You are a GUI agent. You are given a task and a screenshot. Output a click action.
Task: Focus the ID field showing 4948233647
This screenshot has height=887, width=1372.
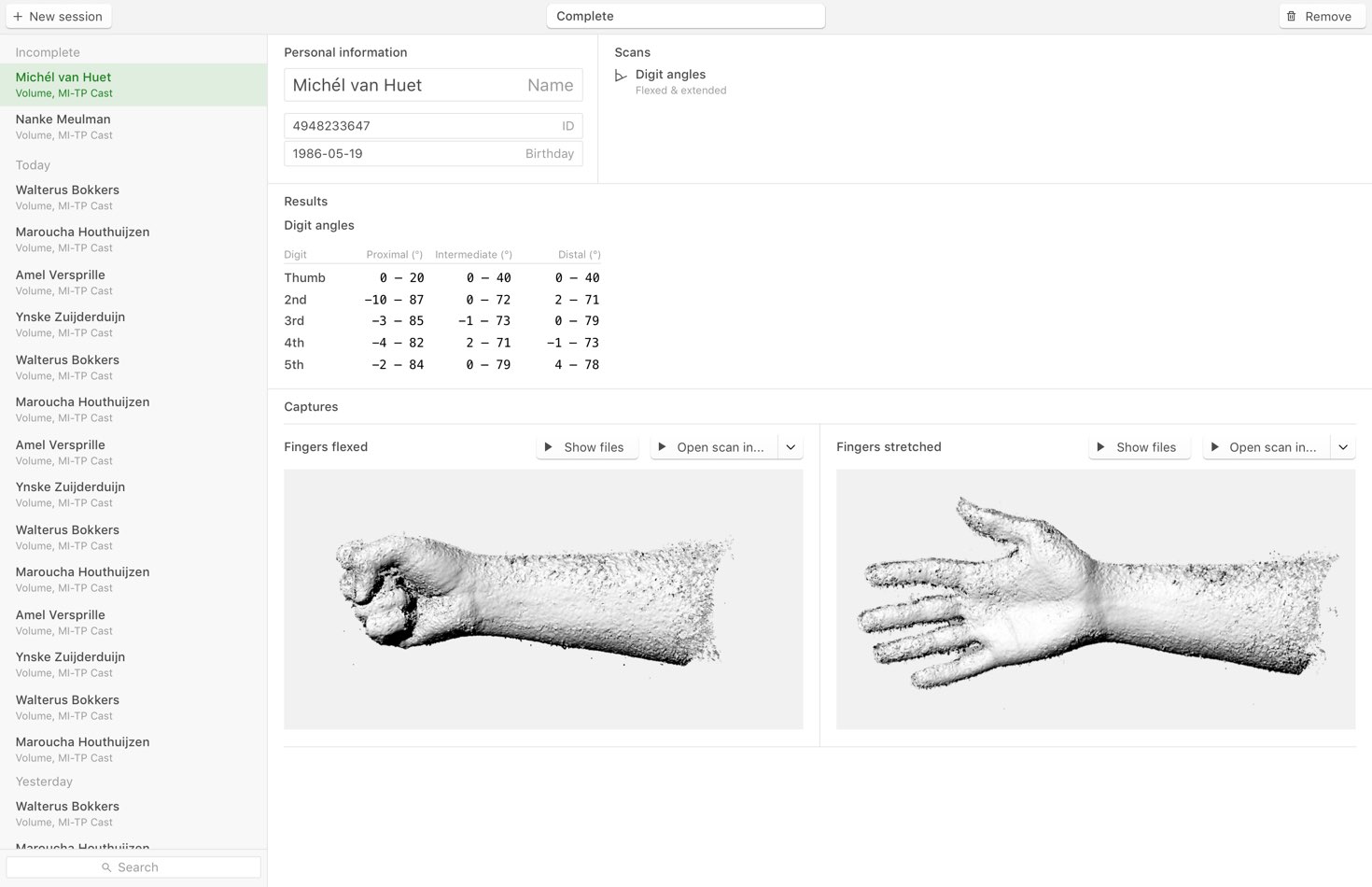433,126
